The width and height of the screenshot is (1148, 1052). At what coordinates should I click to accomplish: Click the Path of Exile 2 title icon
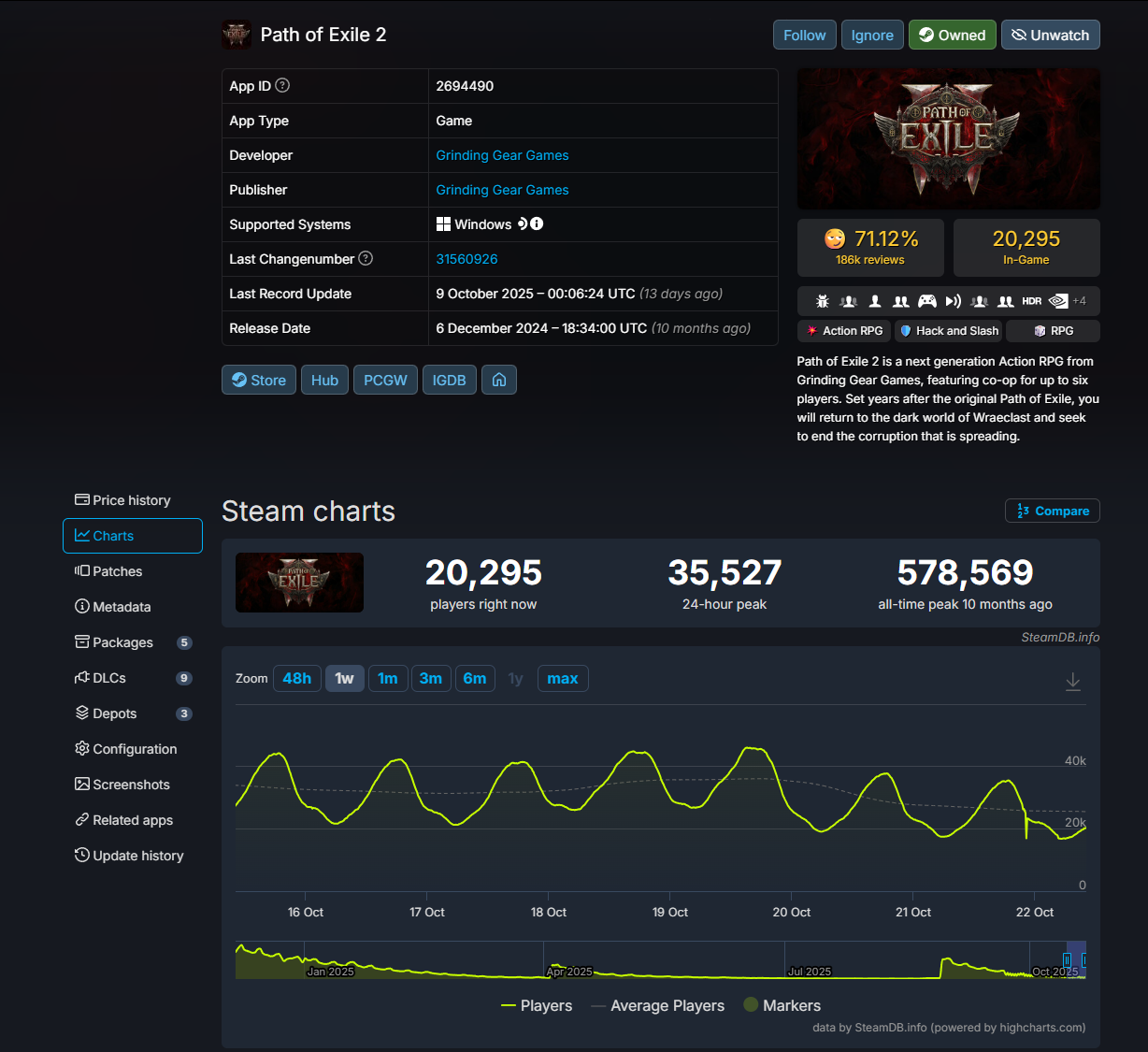coord(237,35)
